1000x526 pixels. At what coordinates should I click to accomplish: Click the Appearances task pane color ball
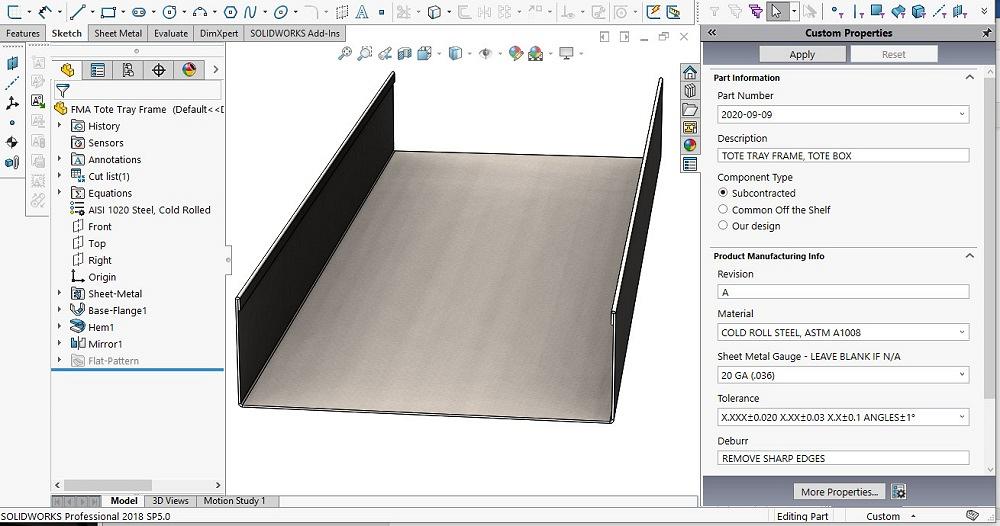[x=690, y=145]
